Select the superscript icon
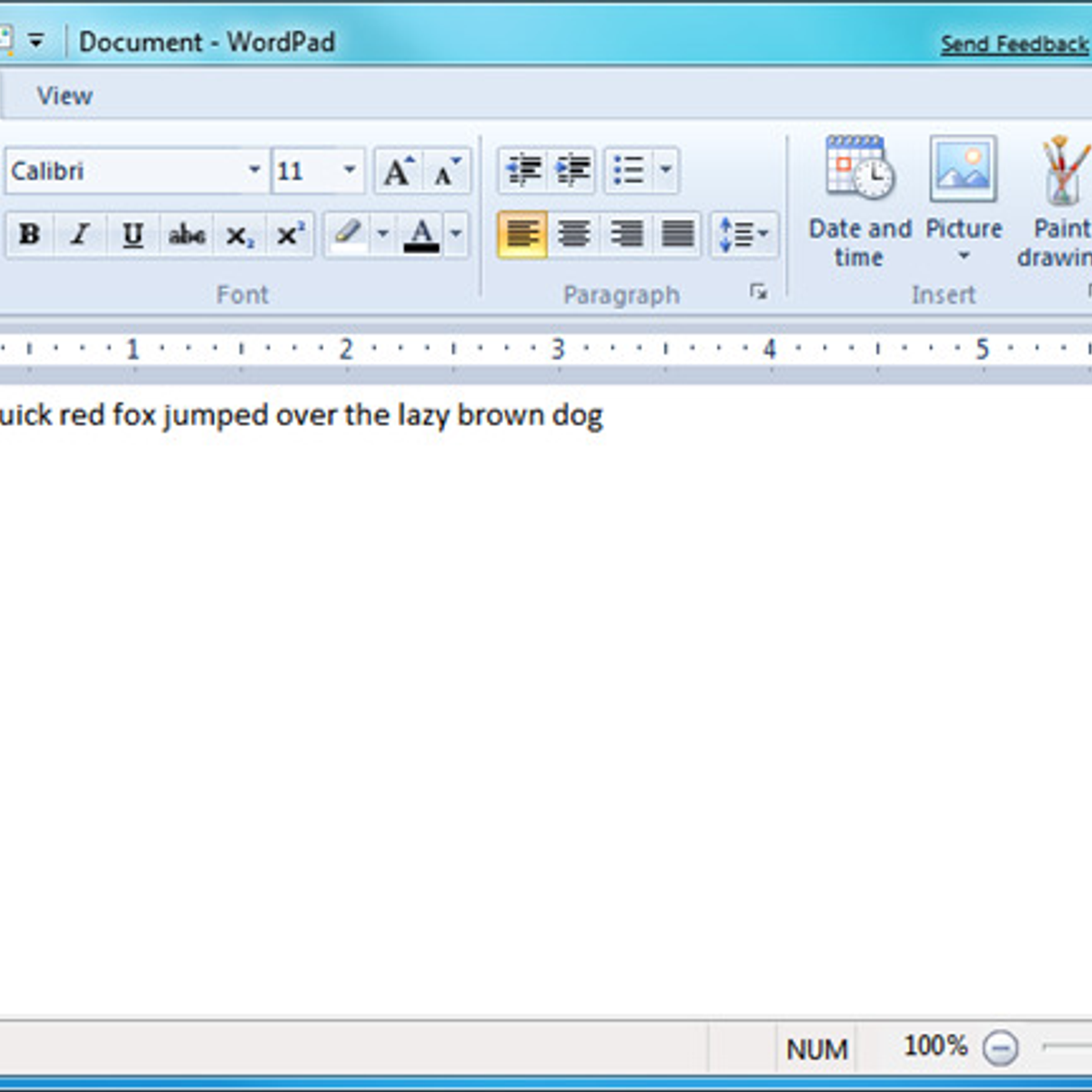 (x=288, y=235)
